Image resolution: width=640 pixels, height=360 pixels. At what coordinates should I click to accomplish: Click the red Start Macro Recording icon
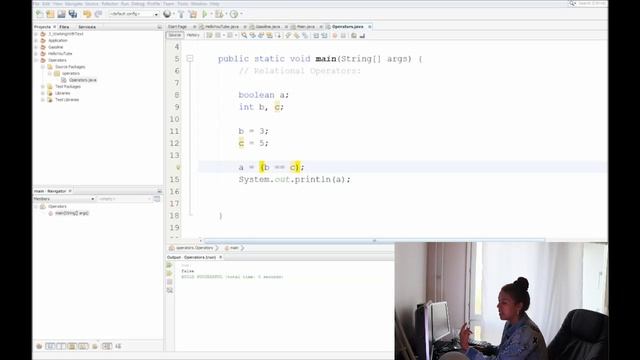coord(335,36)
